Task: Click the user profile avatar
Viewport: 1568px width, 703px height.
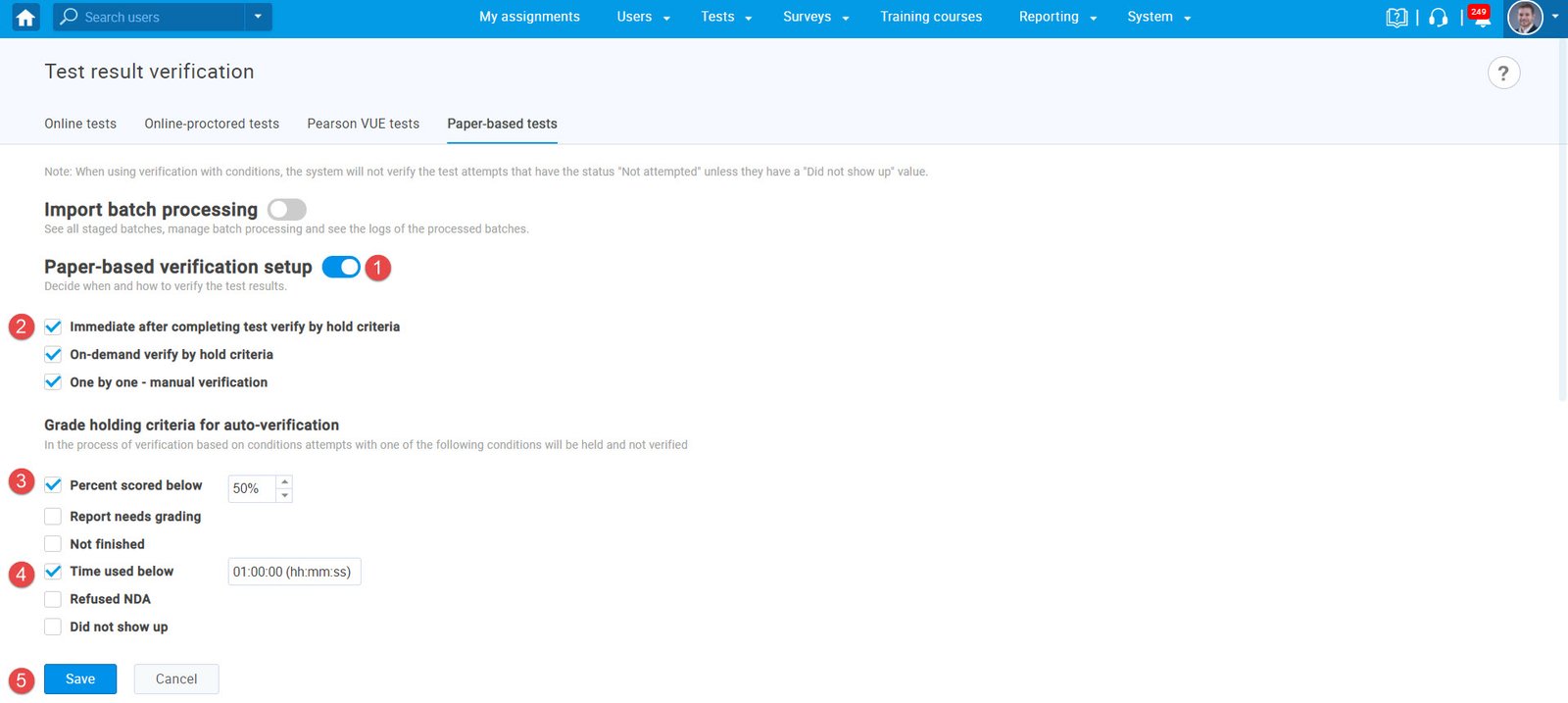Action: (x=1524, y=18)
